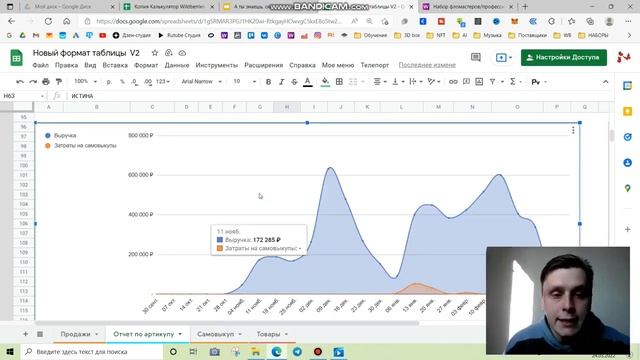Open the chart three-dot menu

[x=573, y=130]
